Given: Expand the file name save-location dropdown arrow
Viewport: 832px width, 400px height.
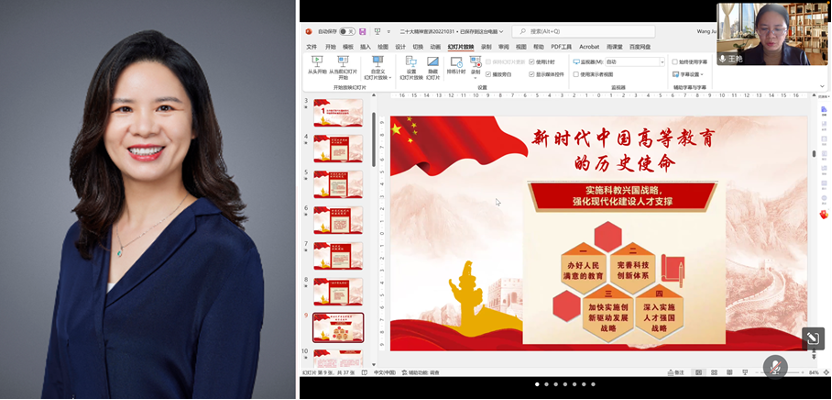Looking at the screenshot, I should pos(501,32).
